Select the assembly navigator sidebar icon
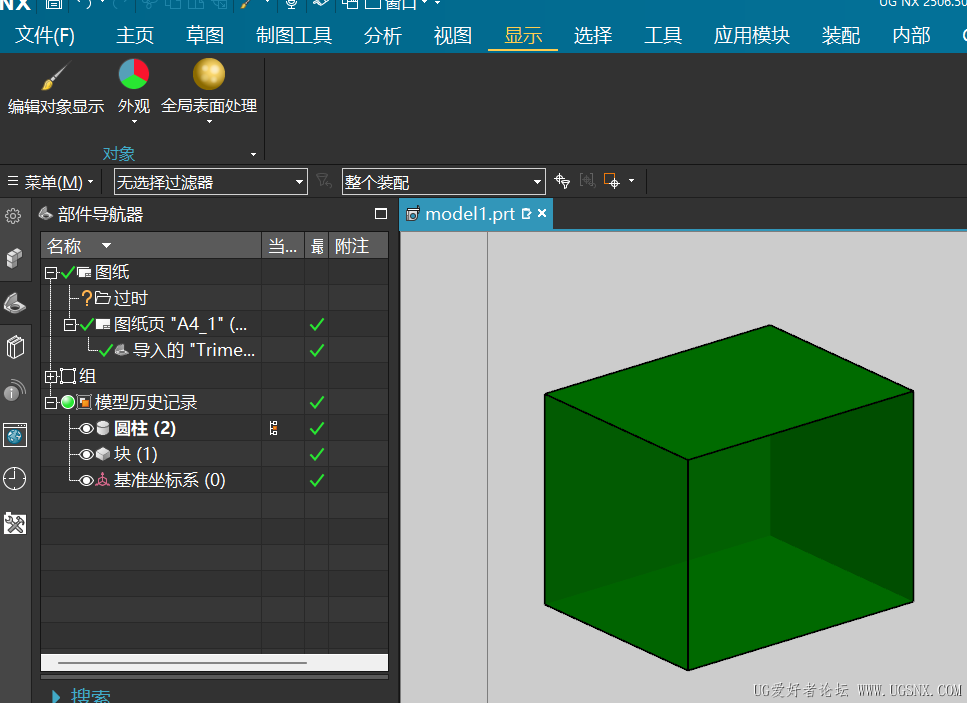 pyautogui.click(x=14, y=258)
